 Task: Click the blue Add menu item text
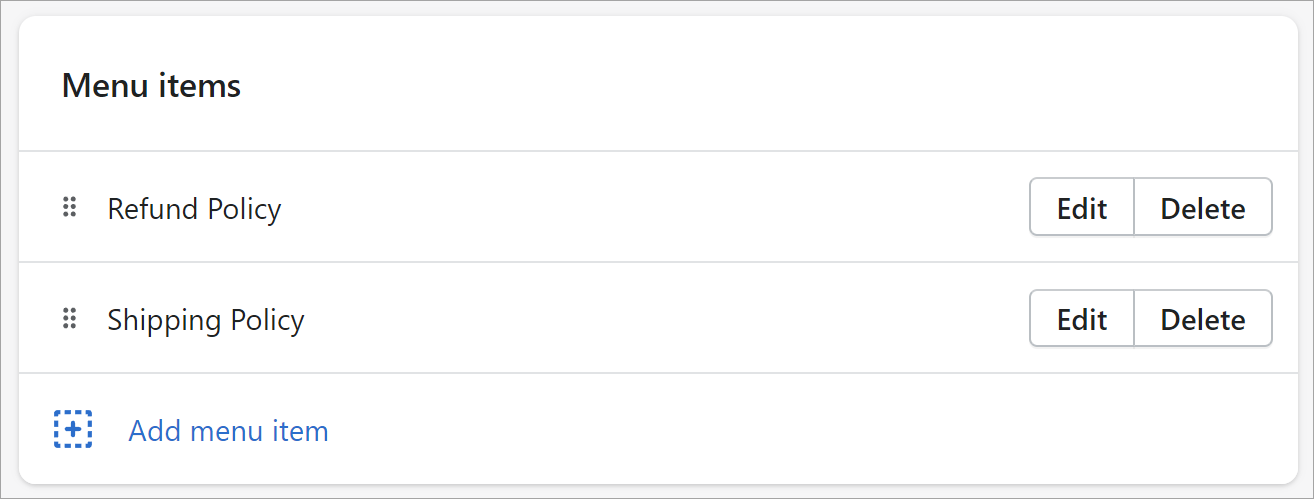click(228, 431)
